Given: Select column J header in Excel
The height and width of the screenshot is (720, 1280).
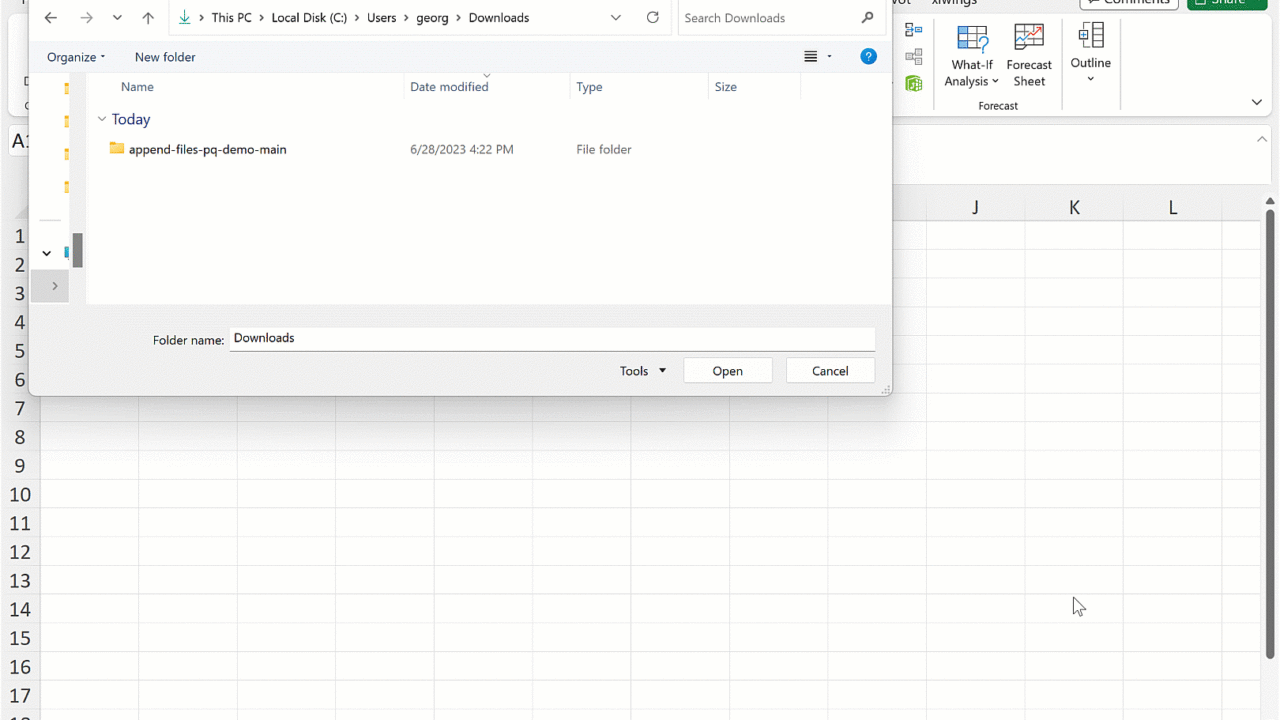Looking at the screenshot, I should (975, 208).
